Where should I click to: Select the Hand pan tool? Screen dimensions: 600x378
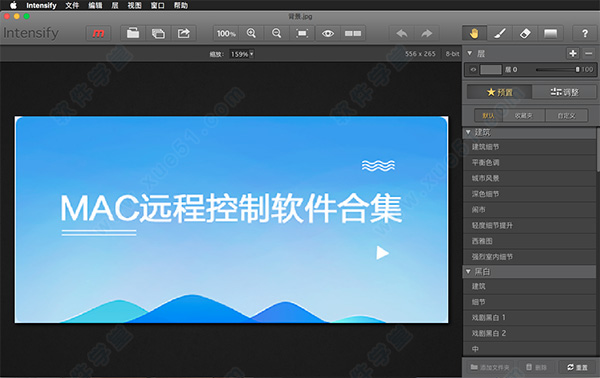474,34
